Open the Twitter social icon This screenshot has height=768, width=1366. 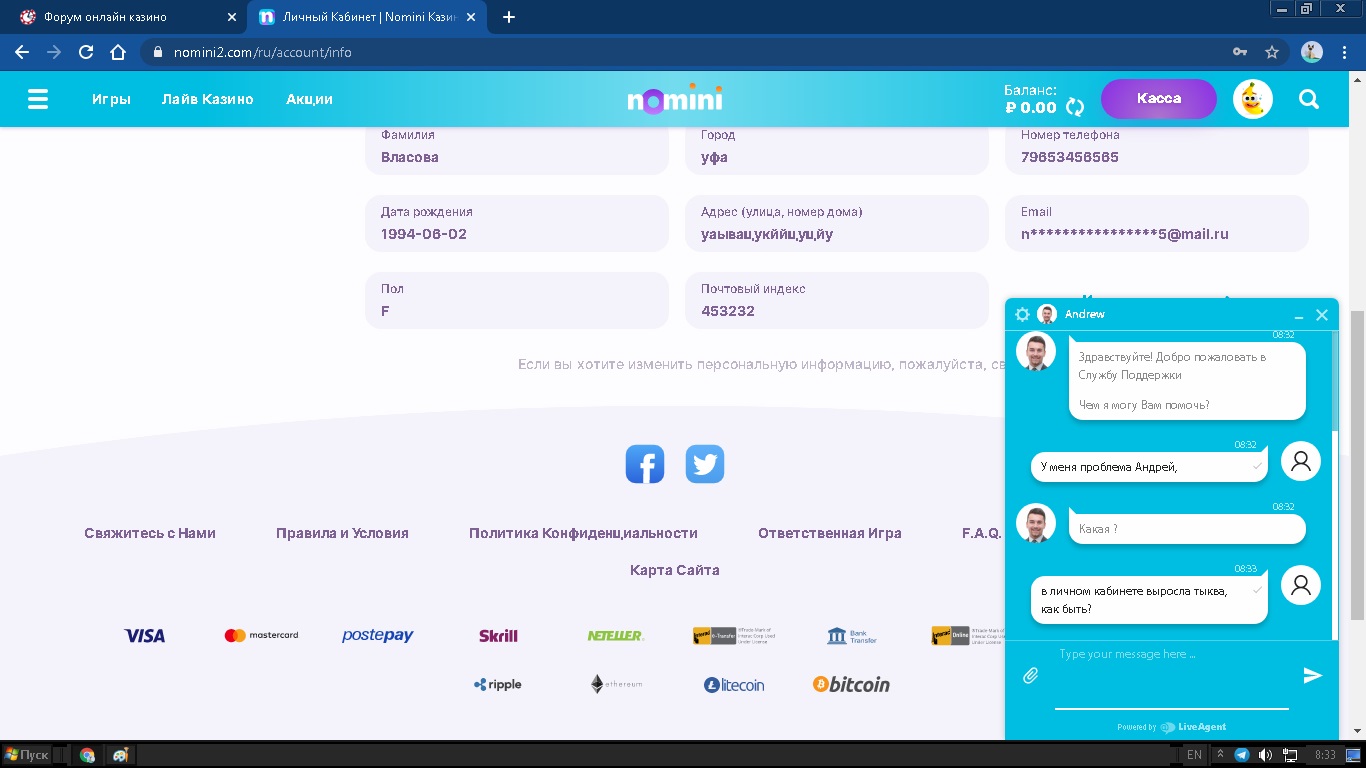tap(705, 464)
